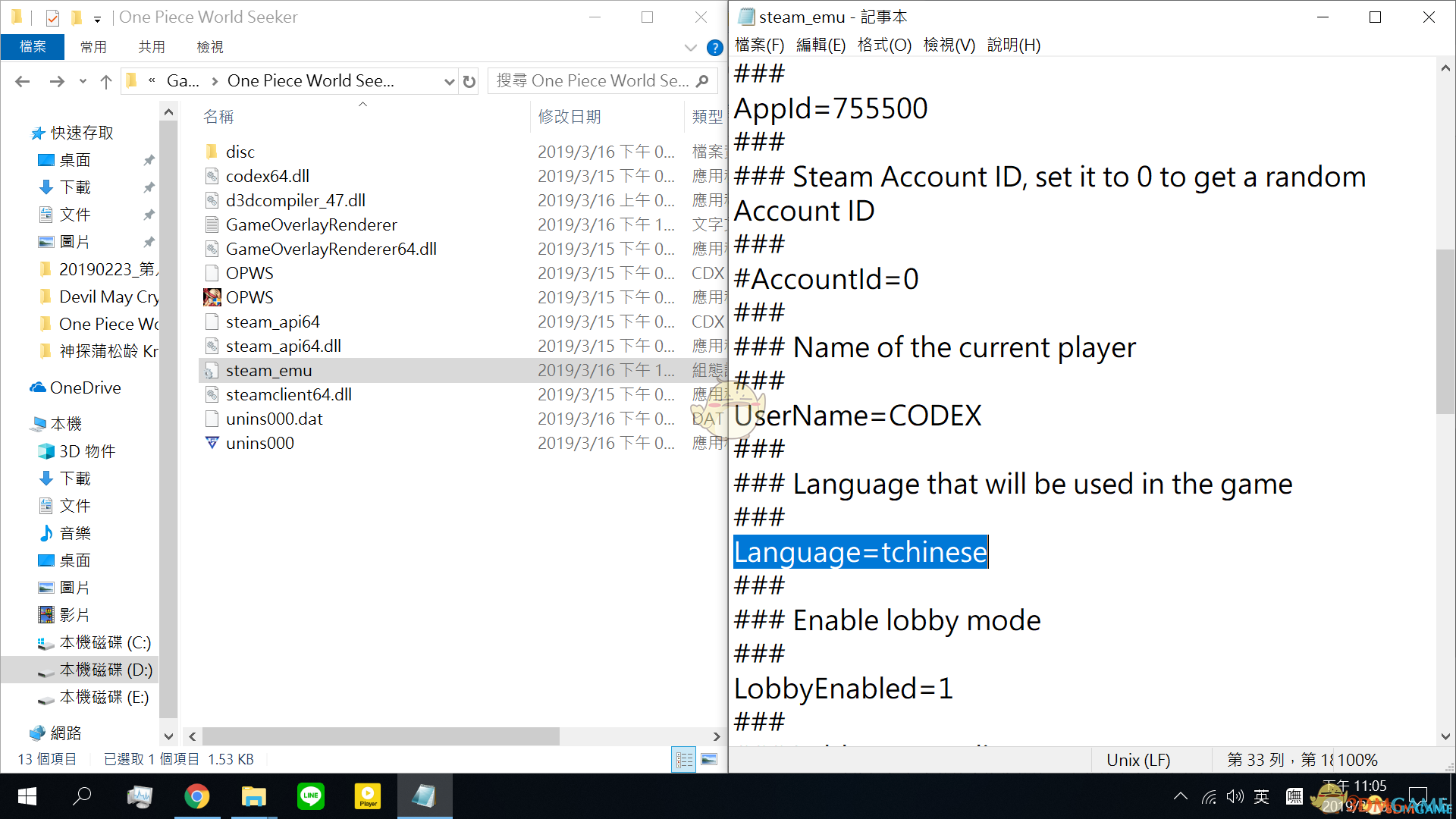
Task: Open 本機磁碟 (E:) drive
Action: click(x=104, y=697)
